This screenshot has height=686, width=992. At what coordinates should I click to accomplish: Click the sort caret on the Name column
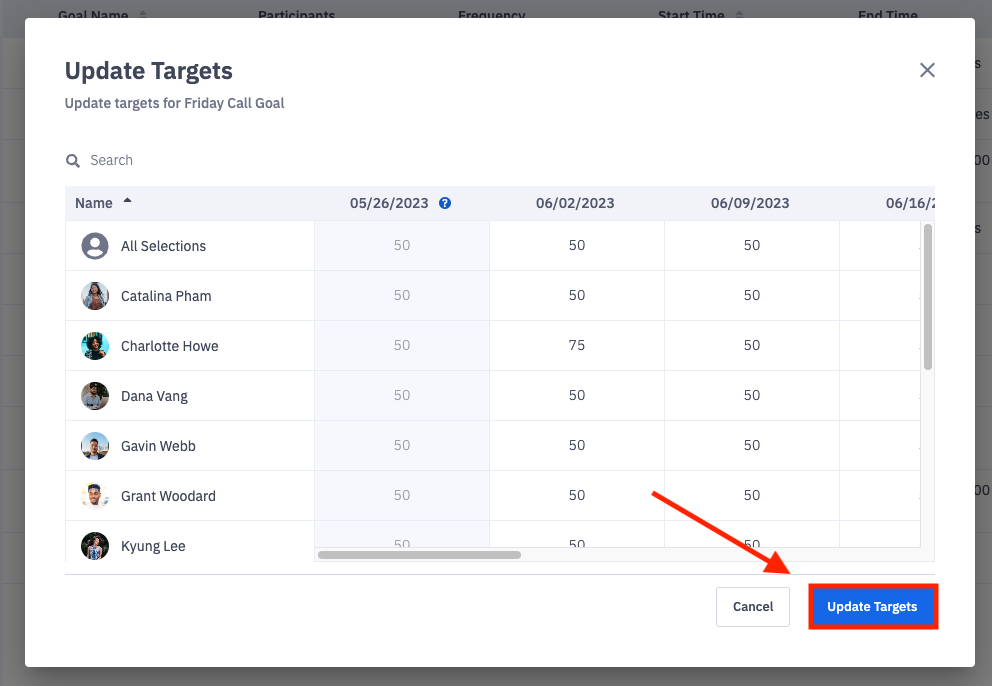[x=128, y=199]
